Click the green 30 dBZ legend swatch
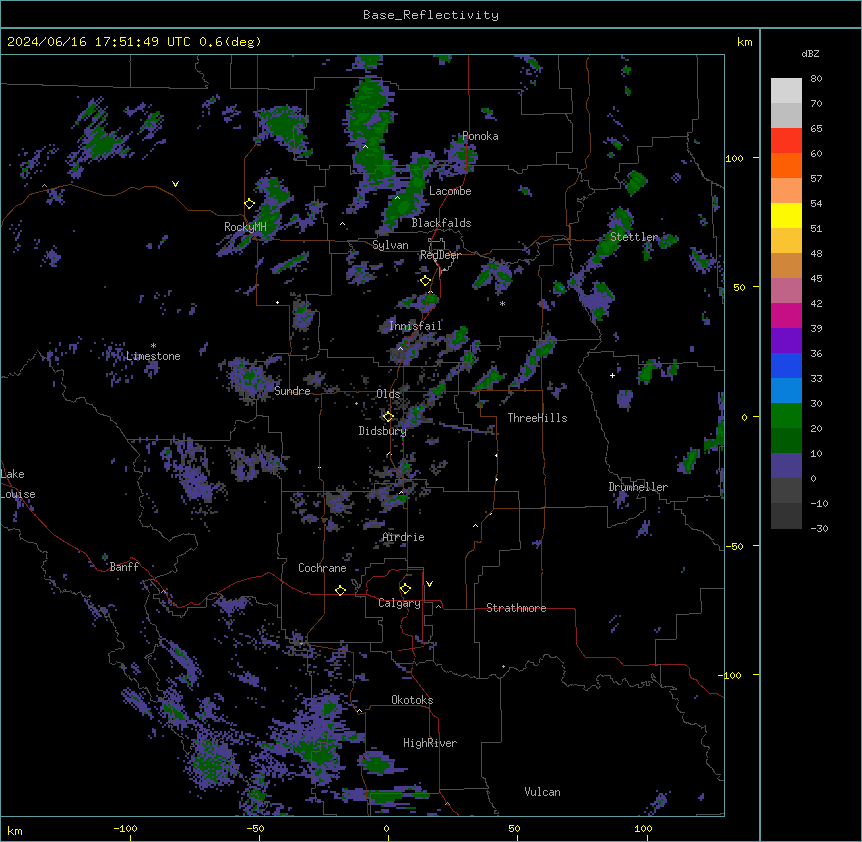This screenshot has width=862, height=842. point(786,416)
